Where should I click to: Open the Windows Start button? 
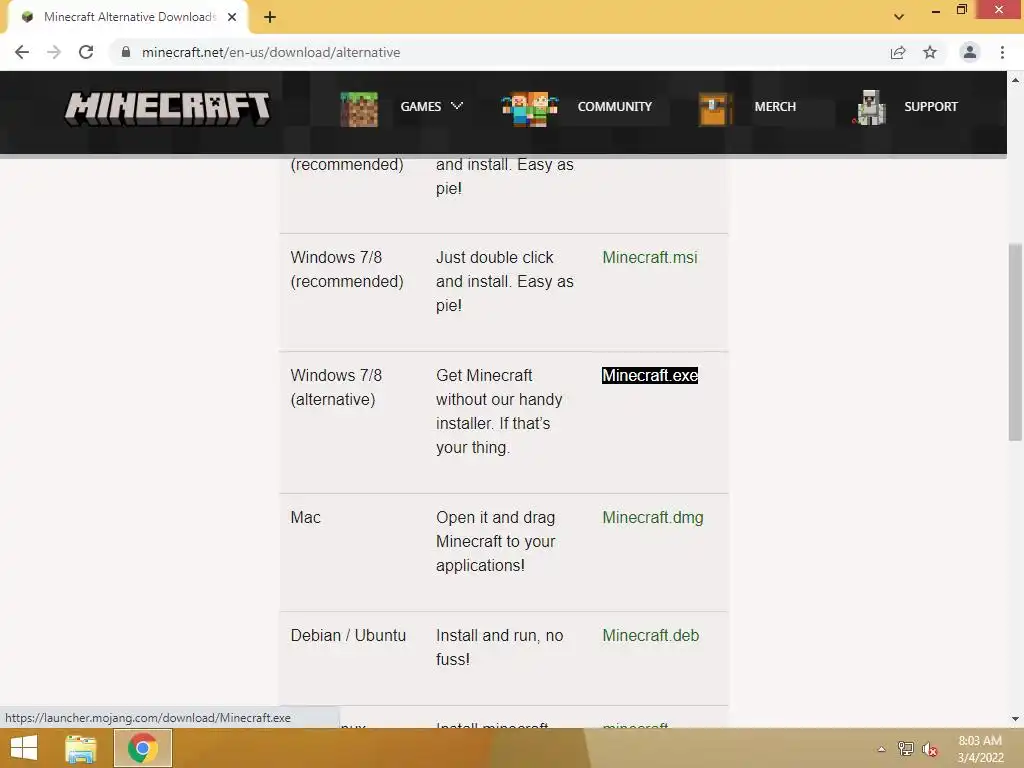pyautogui.click(x=24, y=748)
